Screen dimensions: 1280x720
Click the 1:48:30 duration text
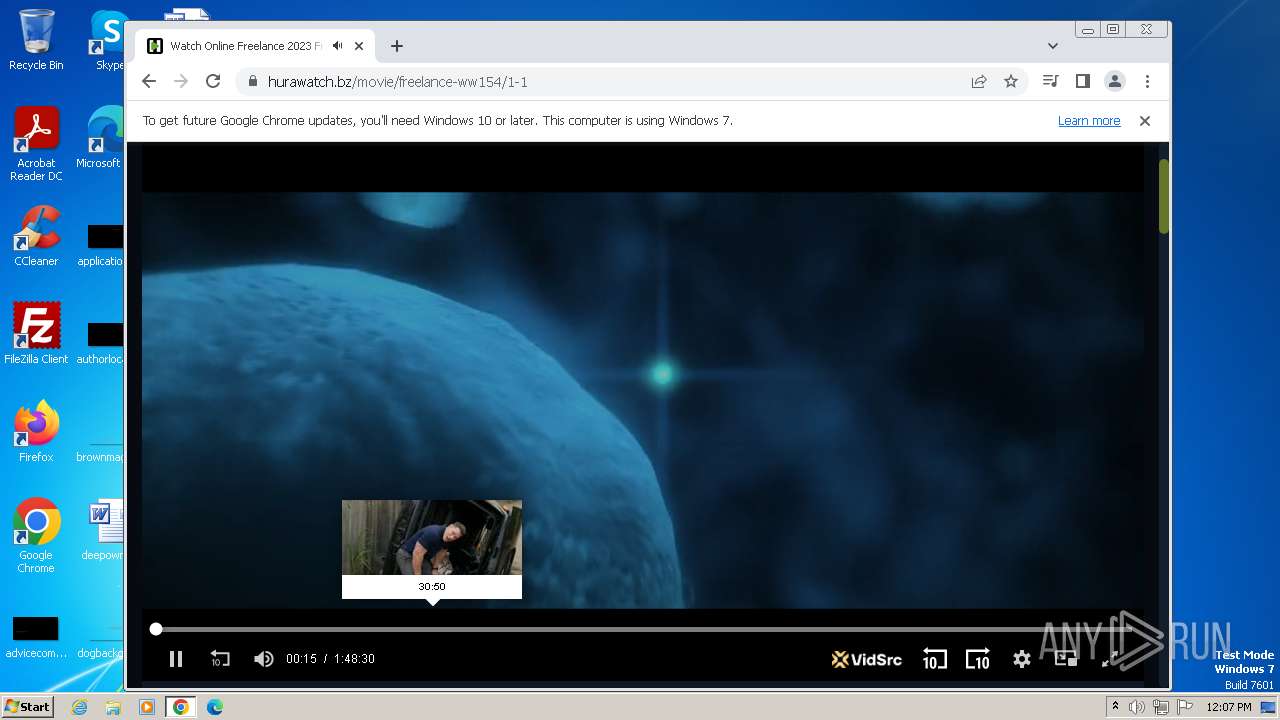(x=354, y=659)
